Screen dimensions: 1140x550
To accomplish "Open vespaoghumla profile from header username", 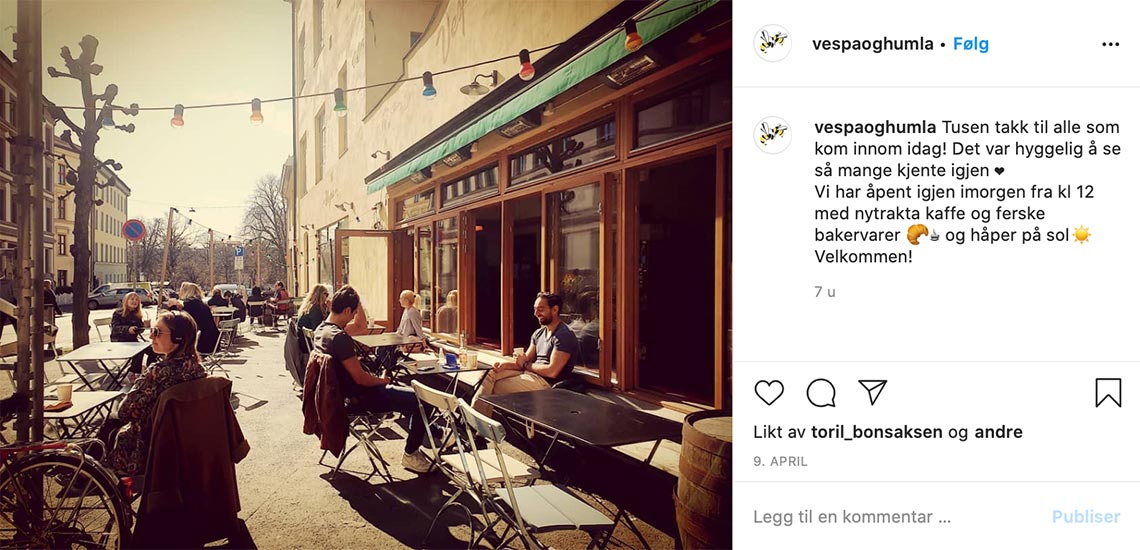I will click(872, 44).
